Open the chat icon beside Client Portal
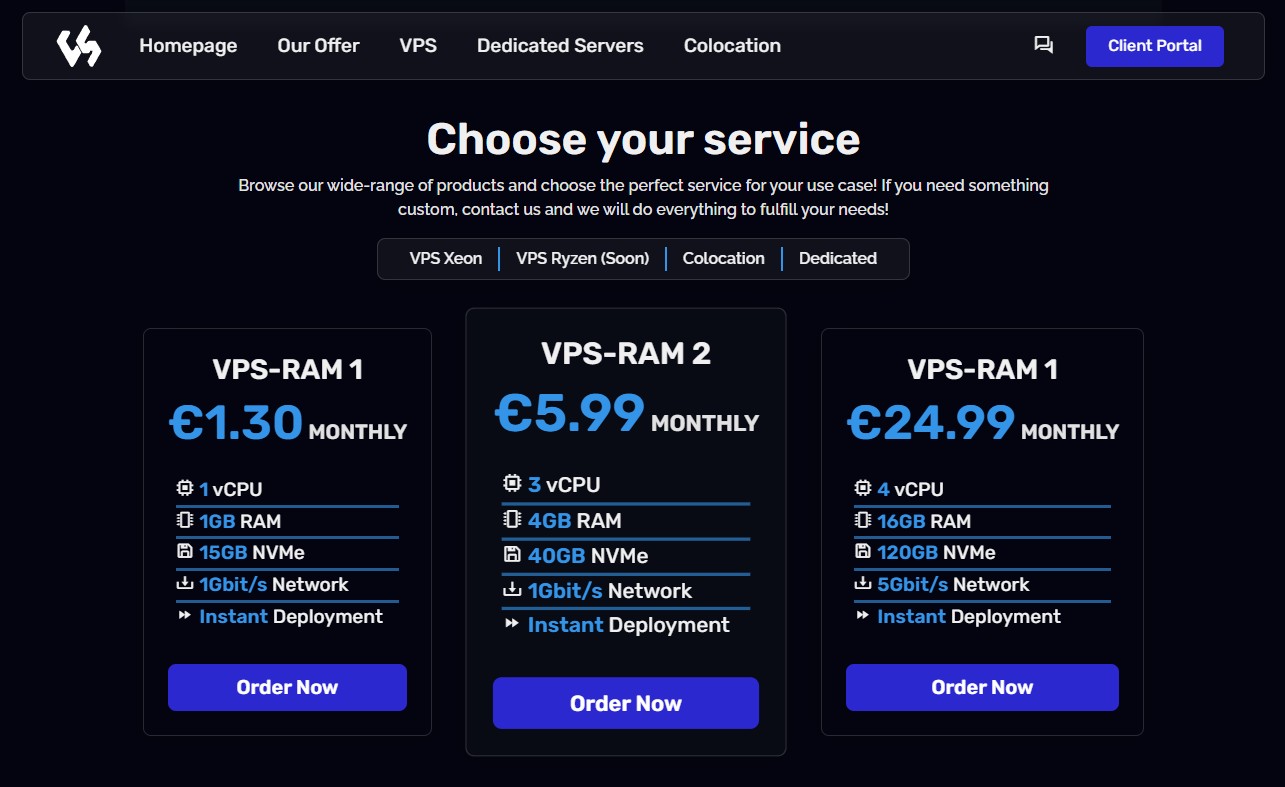The width and height of the screenshot is (1285, 787). click(x=1043, y=45)
